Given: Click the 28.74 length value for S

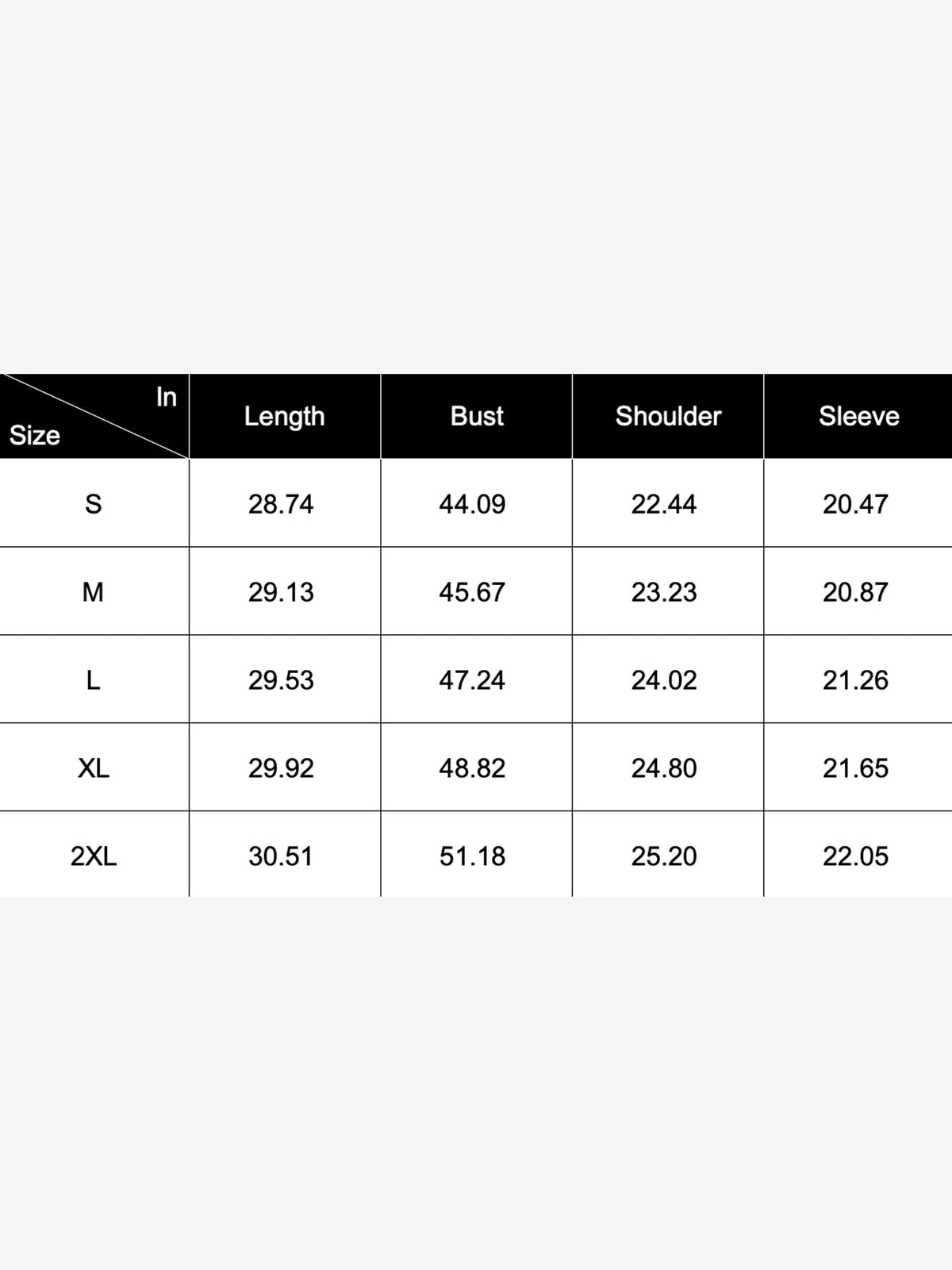Looking at the screenshot, I should click(x=281, y=503).
